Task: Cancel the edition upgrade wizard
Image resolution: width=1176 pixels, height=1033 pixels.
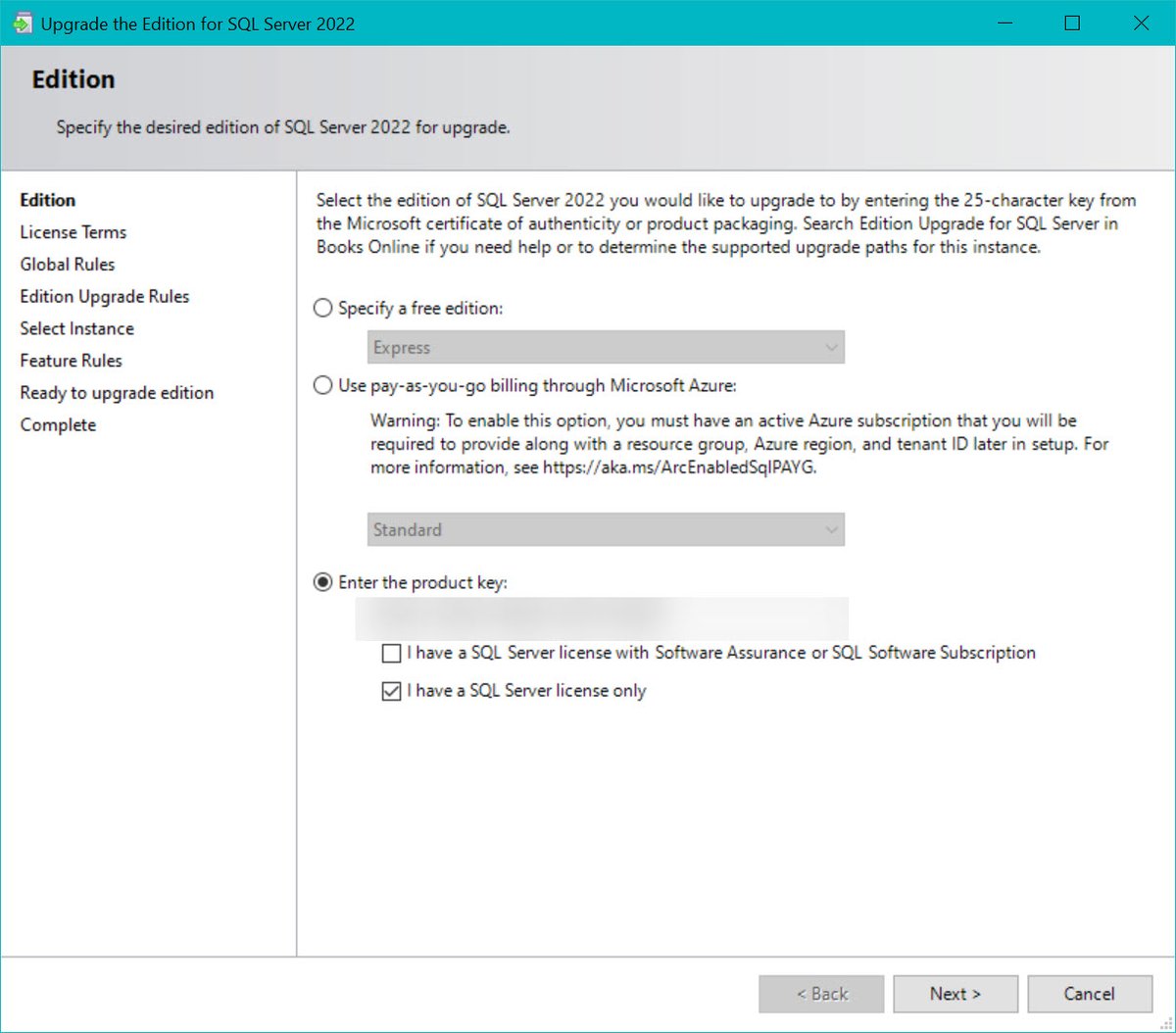Action: coord(1090,993)
